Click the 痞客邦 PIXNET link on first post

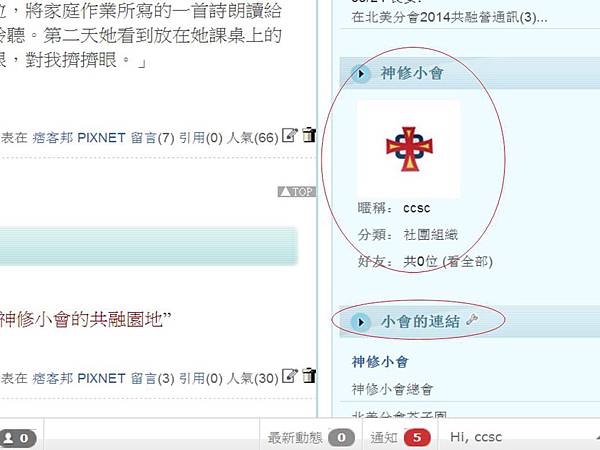(x=79, y=138)
